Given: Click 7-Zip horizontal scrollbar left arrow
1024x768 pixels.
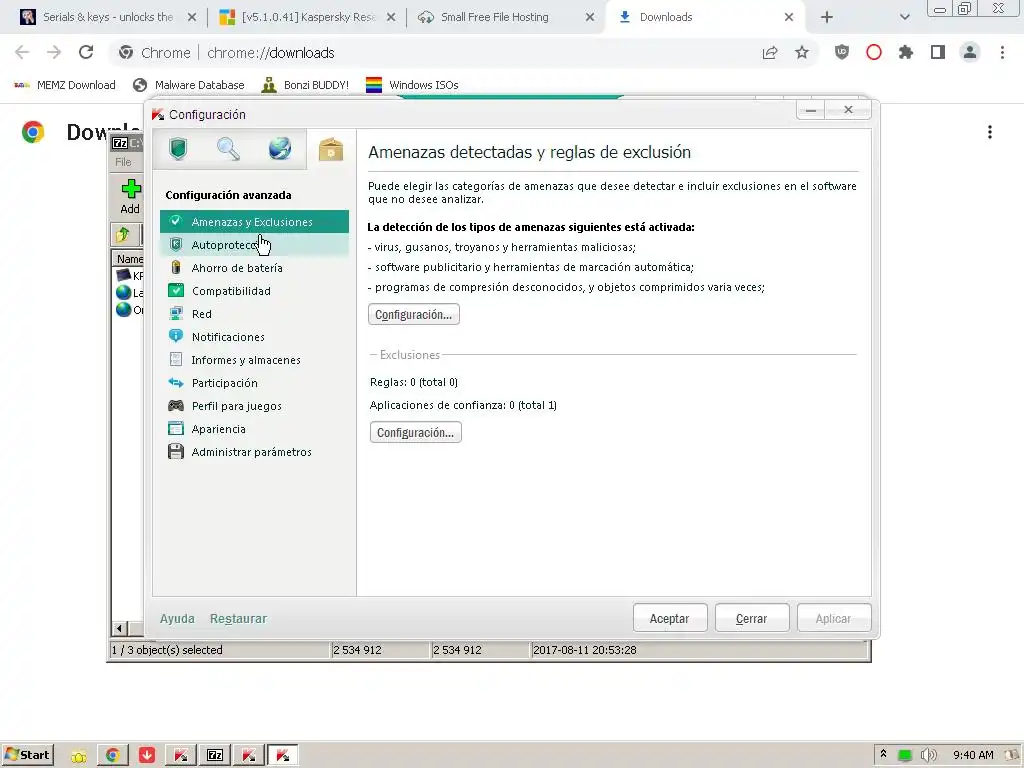Looking at the screenshot, I should click(120, 629).
